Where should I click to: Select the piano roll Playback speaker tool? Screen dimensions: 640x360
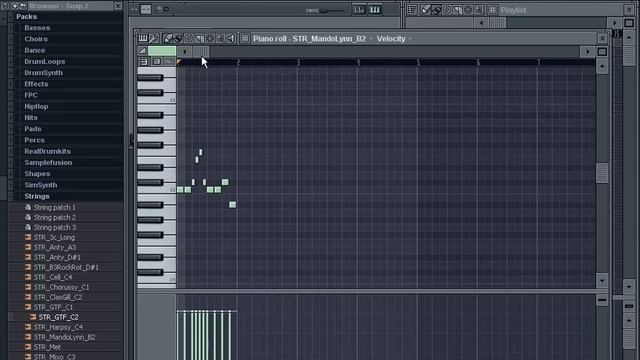click(231, 38)
